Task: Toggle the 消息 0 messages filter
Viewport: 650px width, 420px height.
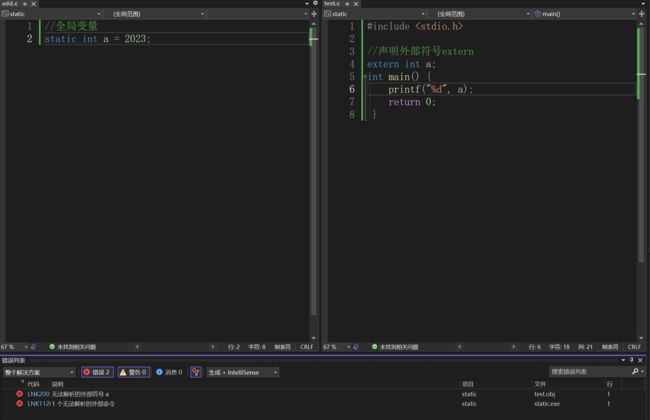Action: (169, 372)
